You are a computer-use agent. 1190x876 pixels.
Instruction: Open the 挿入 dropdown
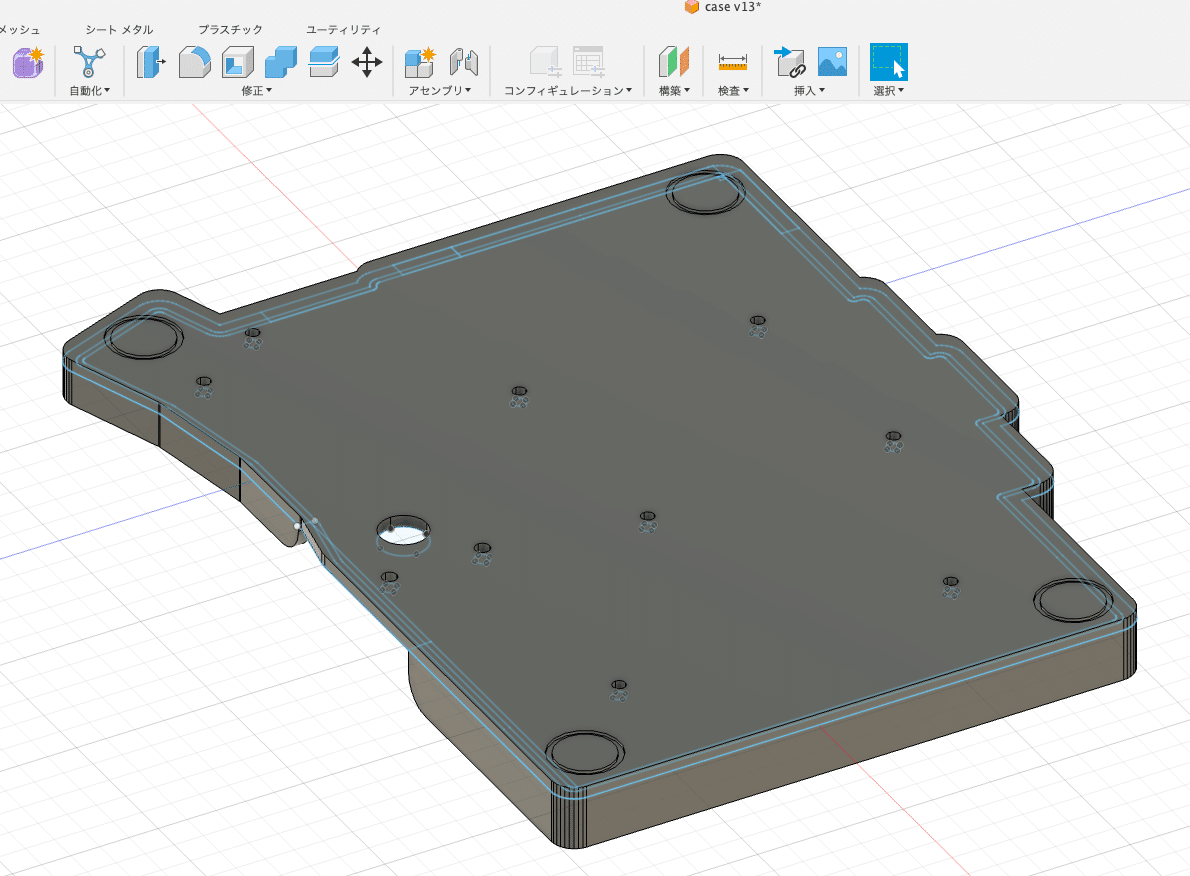pyautogui.click(x=809, y=90)
